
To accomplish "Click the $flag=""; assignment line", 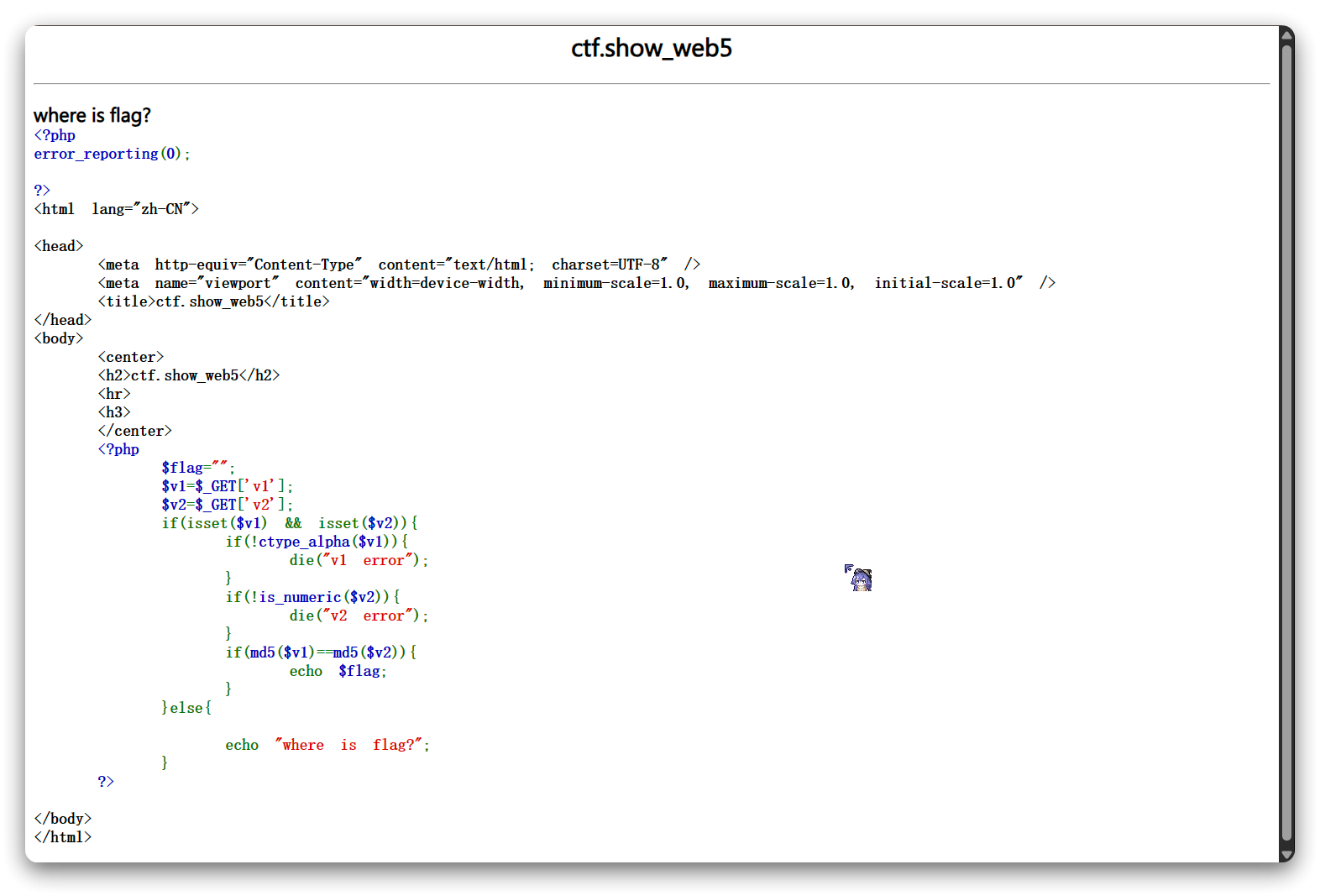I will [198, 468].
